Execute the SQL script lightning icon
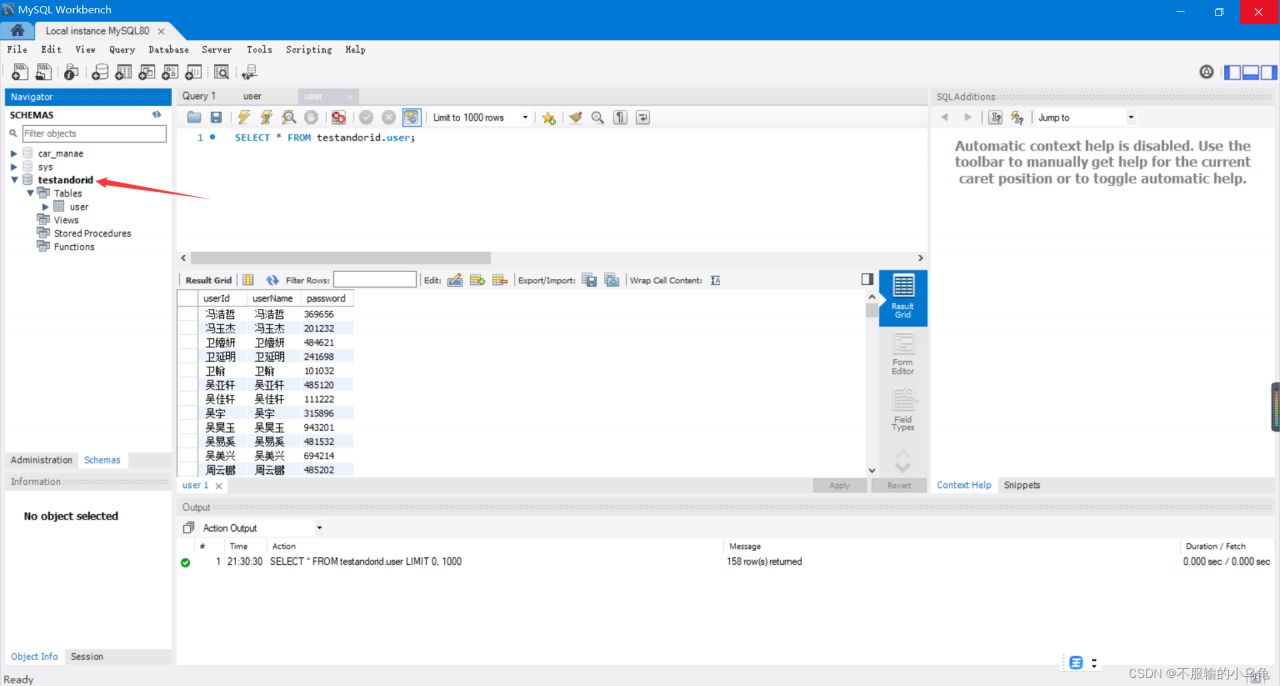 pos(244,118)
